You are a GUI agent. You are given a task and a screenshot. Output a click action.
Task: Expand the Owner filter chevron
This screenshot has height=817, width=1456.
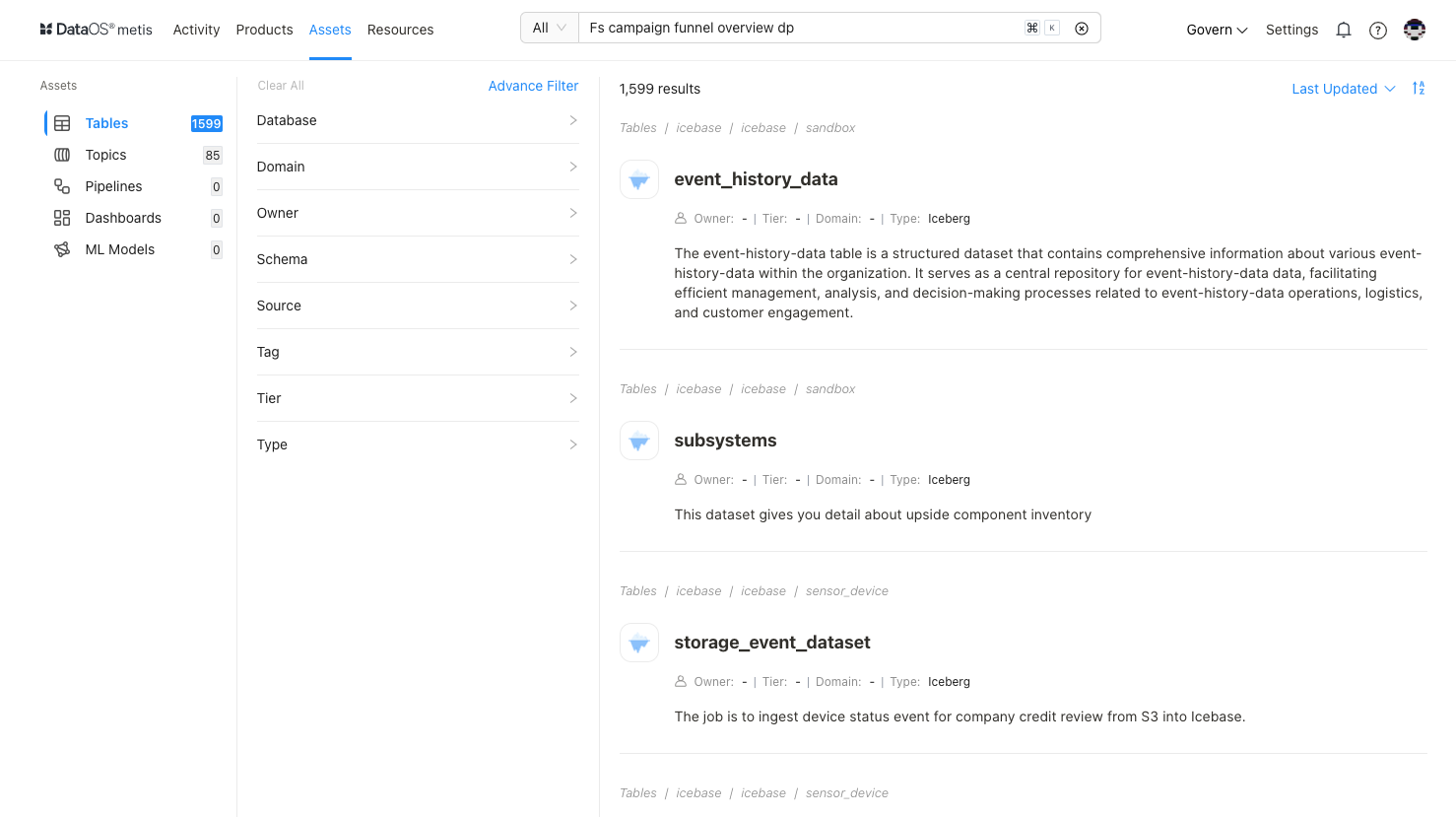point(573,213)
